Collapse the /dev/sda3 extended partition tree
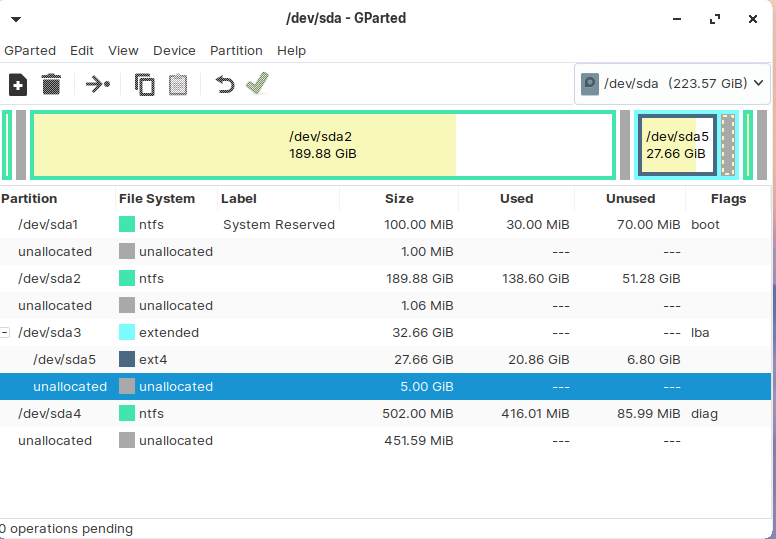The image size is (776, 539). click(x=4, y=333)
